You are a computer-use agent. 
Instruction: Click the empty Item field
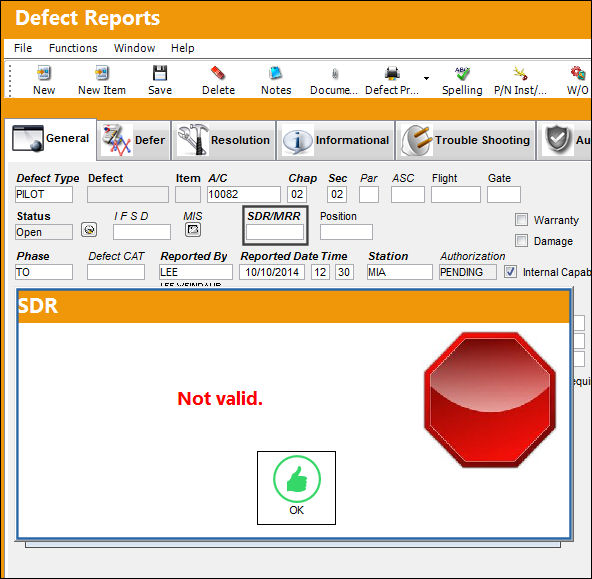tap(188, 194)
